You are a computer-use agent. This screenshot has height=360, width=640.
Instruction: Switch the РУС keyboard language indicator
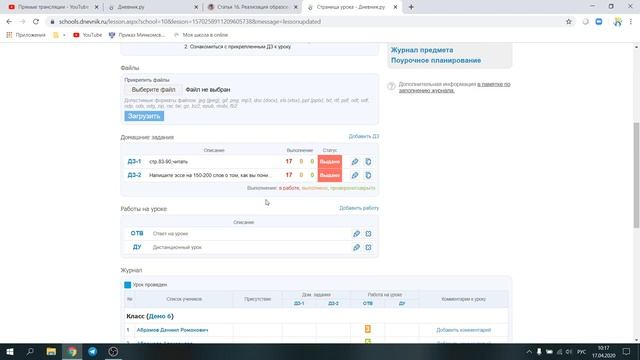point(581,351)
